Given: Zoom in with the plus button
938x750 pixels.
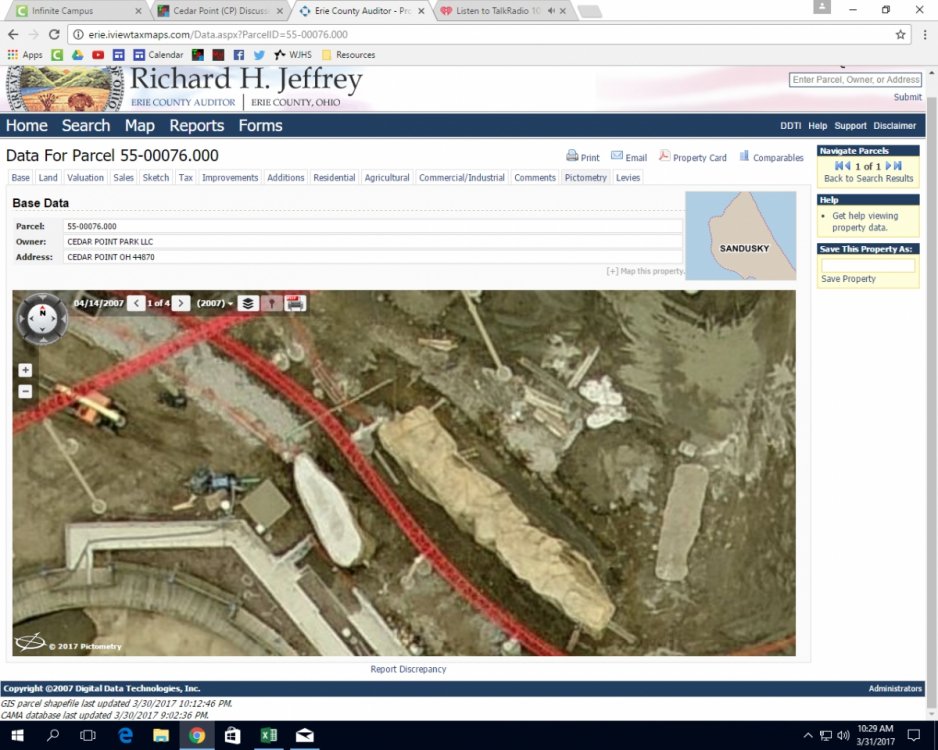Looking at the screenshot, I should pos(25,370).
